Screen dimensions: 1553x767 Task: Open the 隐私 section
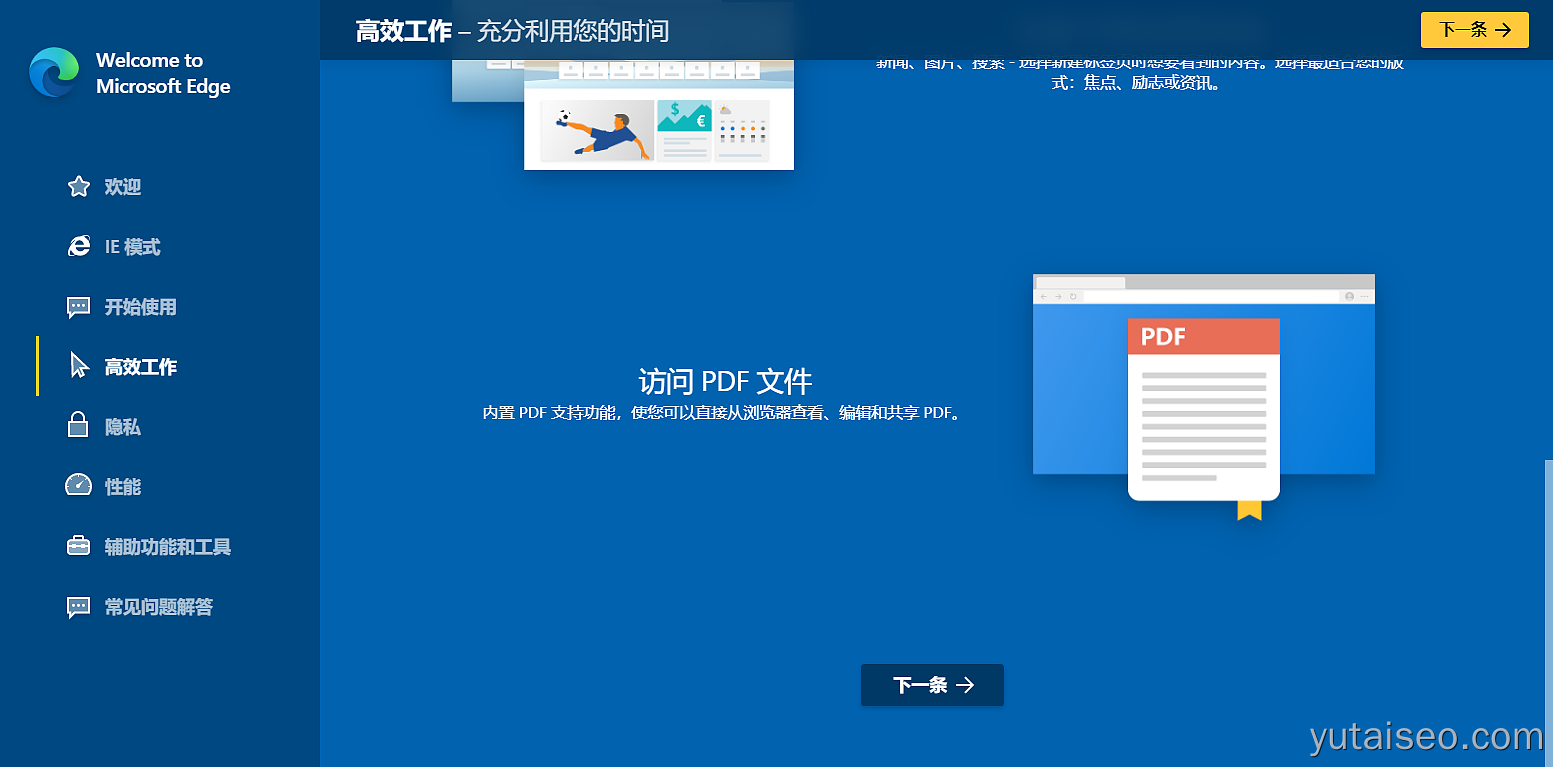click(x=123, y=427)
